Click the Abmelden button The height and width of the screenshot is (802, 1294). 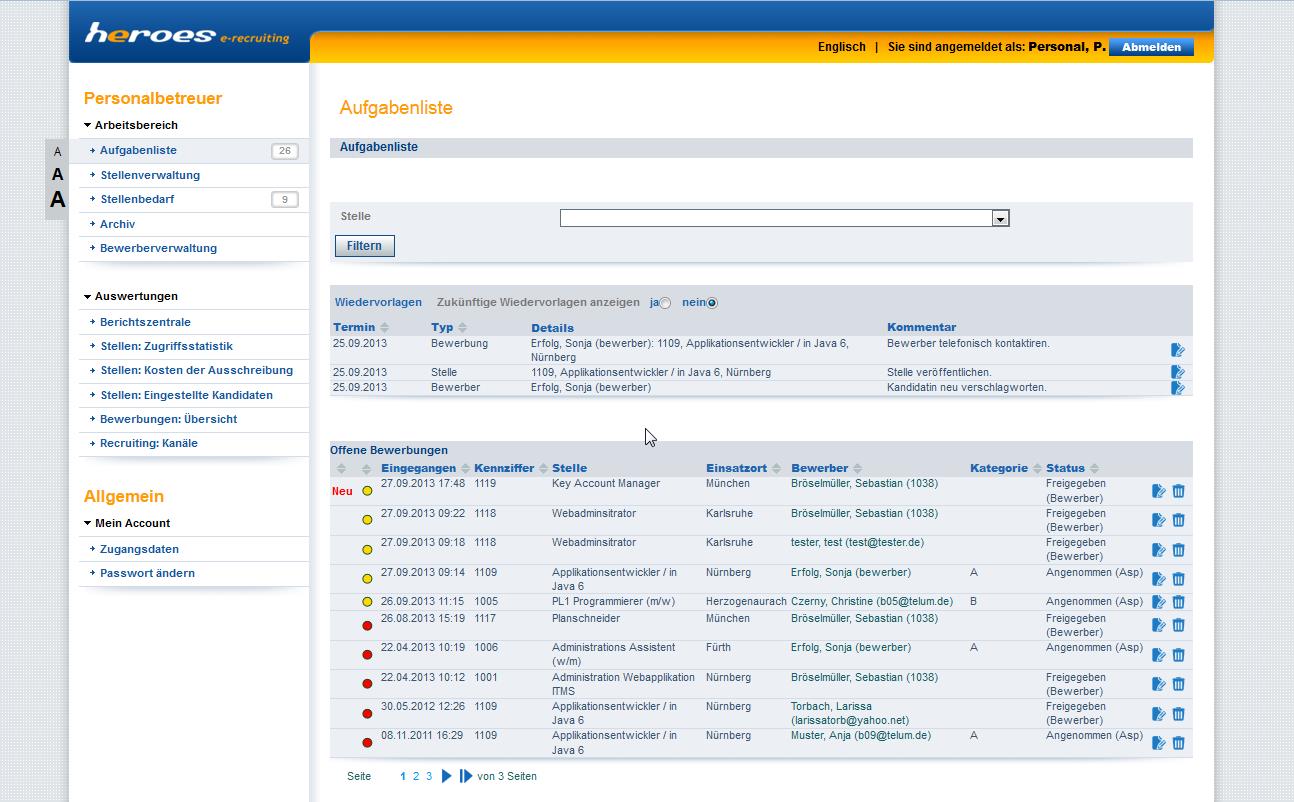[x=1151, y=47]
